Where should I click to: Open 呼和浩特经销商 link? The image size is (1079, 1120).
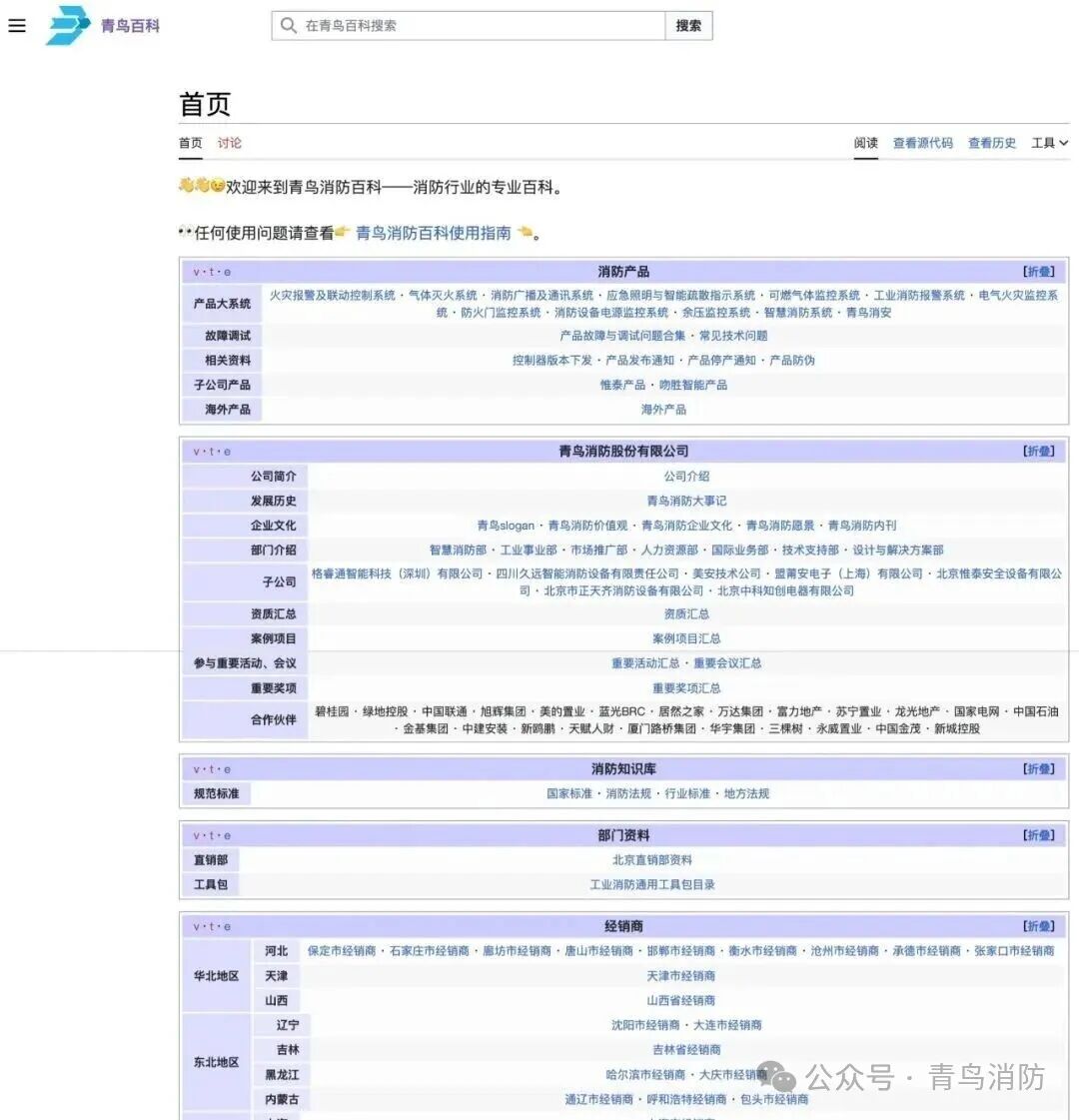tap(686, 1099)
